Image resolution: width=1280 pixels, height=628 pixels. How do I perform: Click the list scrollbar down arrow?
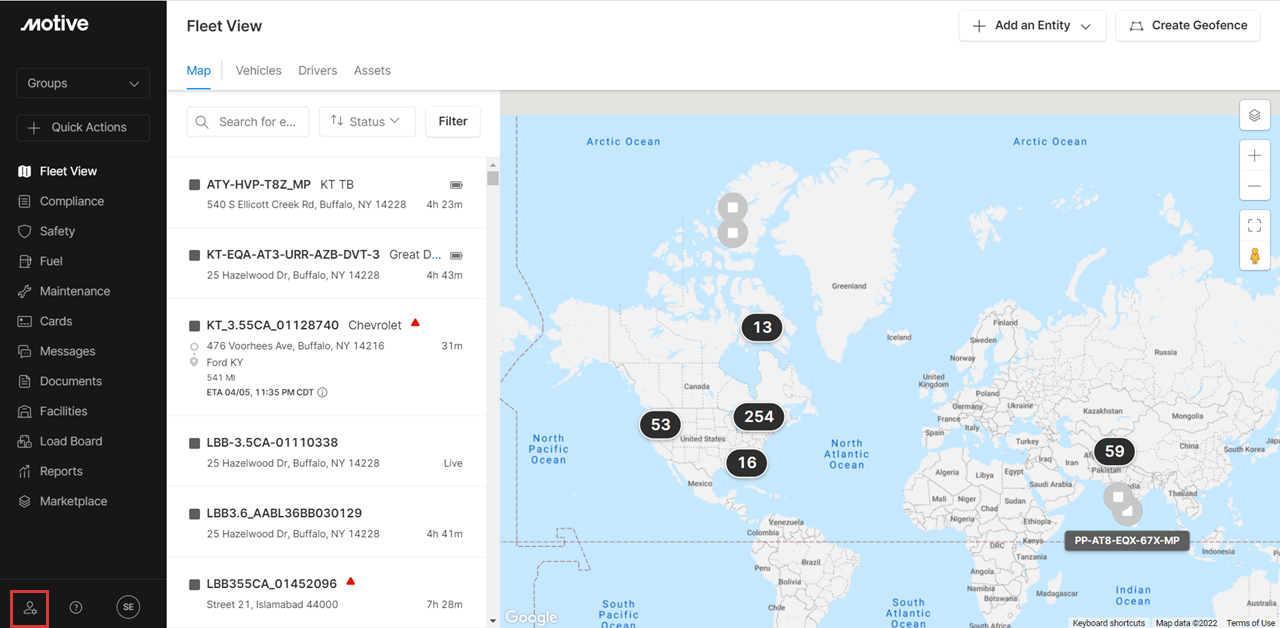pyautogui.click(x=492, y=621)
